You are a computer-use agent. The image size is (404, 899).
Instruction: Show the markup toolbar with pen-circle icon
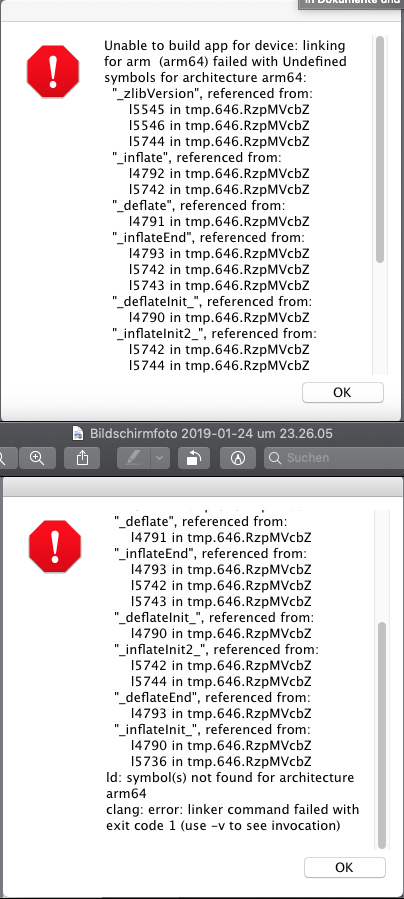[237, 458]
